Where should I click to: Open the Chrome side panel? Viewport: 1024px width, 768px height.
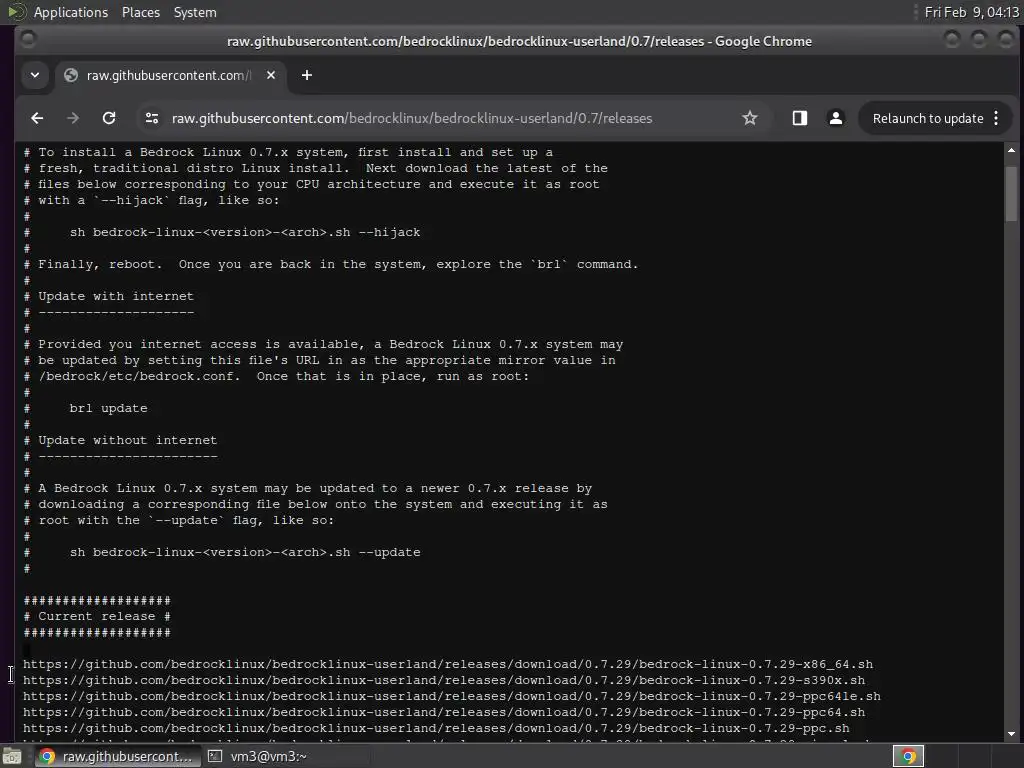(800, 118)
